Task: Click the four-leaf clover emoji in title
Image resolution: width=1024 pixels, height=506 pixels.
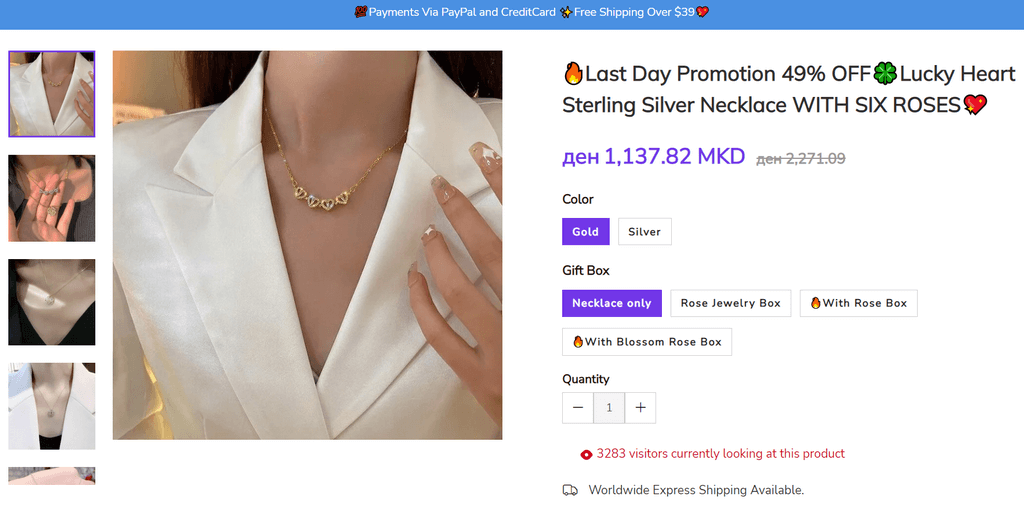Action: tap(885, 74)
